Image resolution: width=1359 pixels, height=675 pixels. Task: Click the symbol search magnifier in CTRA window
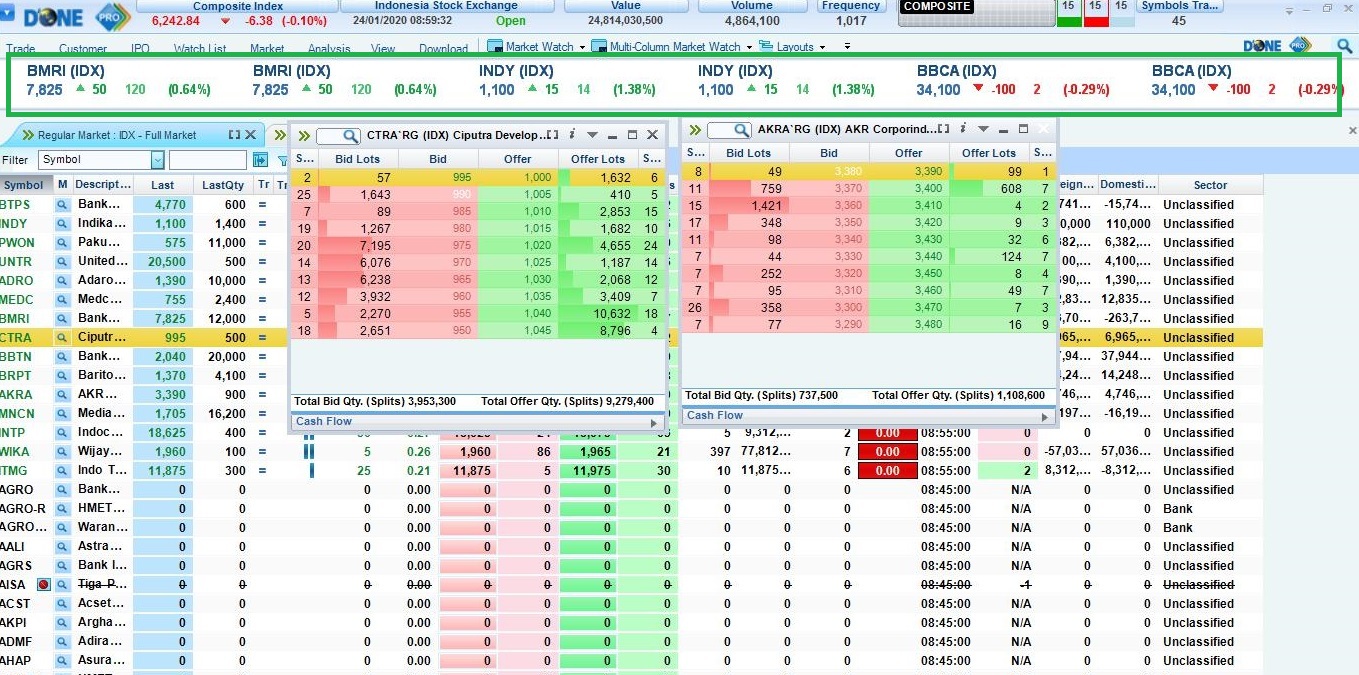pos(351,136)
